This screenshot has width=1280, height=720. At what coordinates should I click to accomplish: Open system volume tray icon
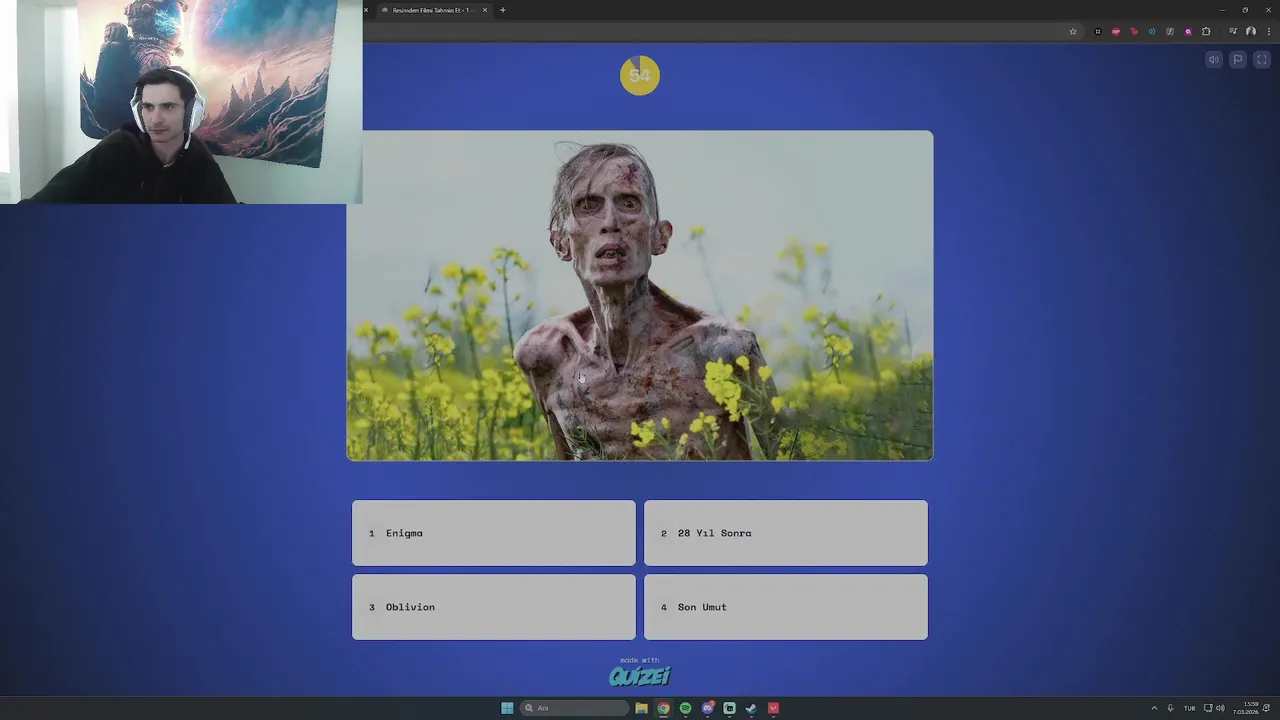click(1220, 708)
